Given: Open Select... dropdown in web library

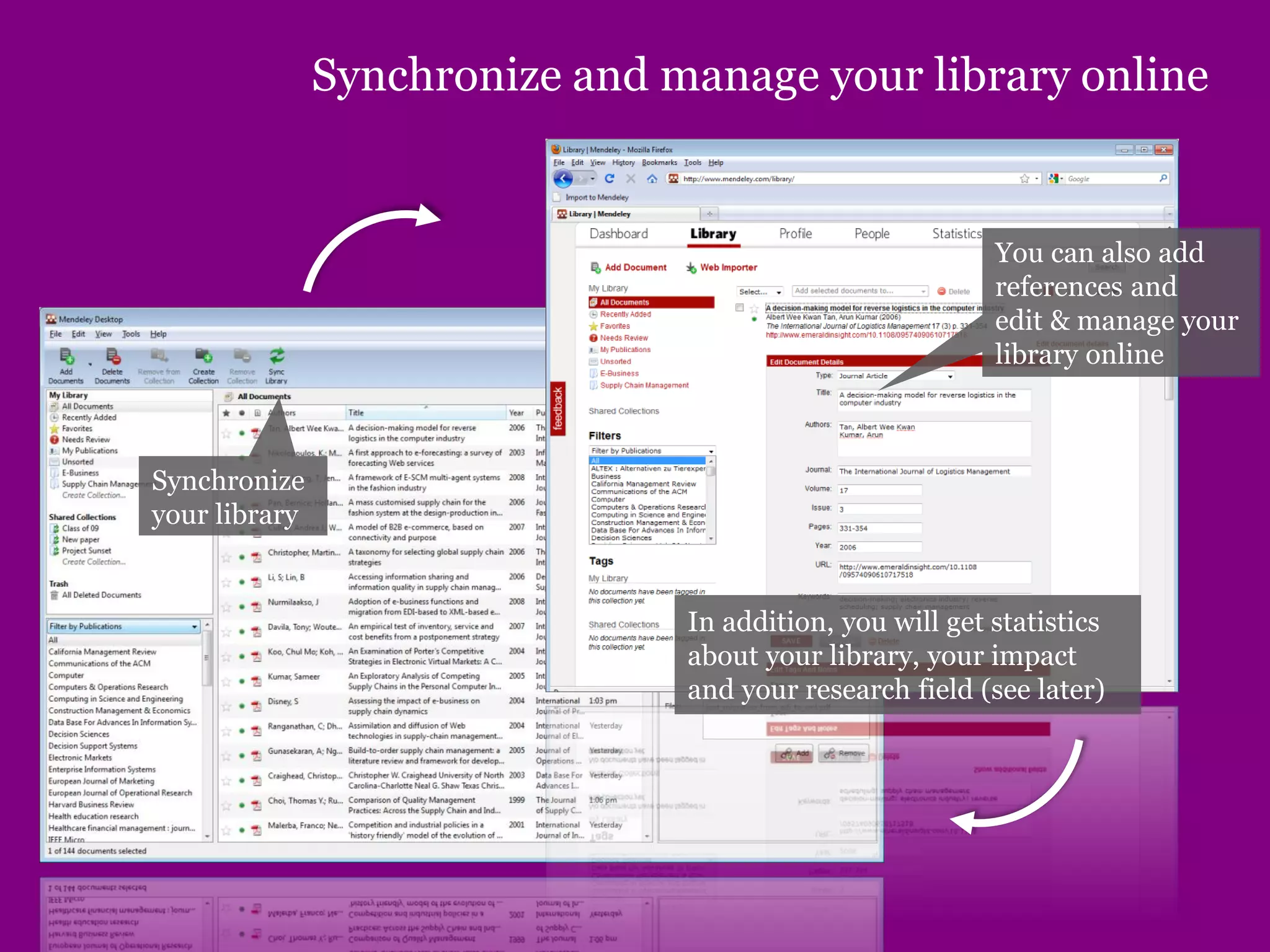Looking at the screenshot, I should (x=760, y=292).
